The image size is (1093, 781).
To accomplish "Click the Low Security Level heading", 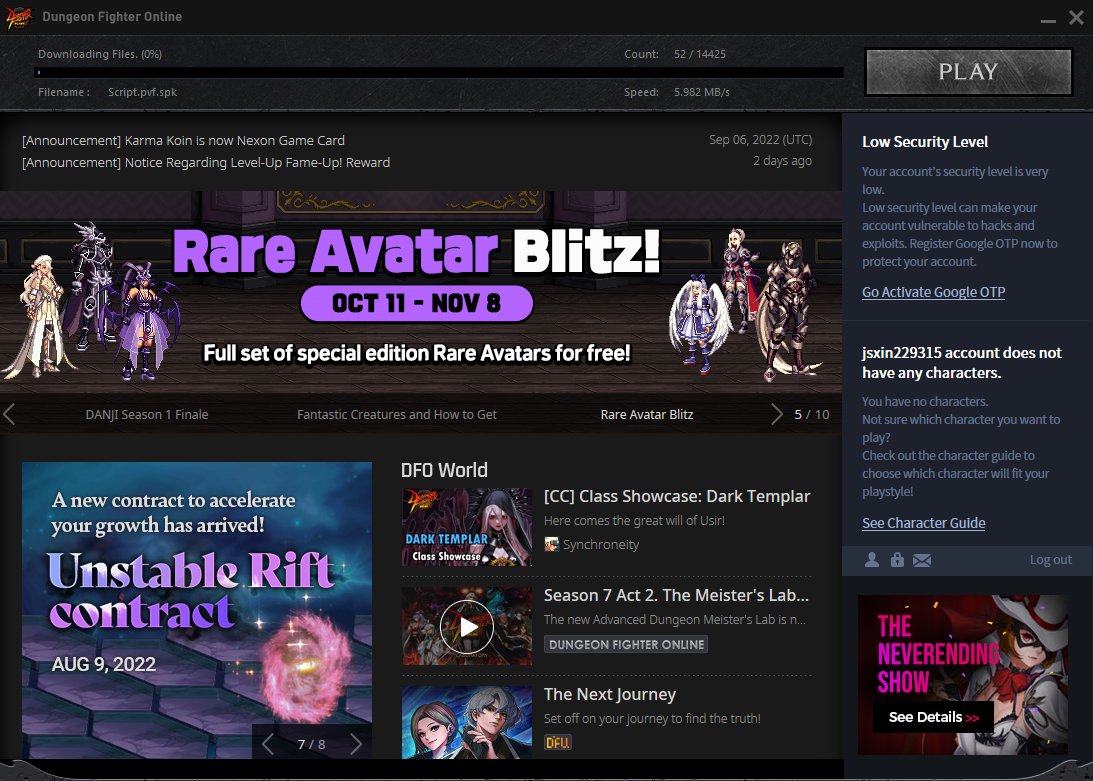I will click(925, 142).
